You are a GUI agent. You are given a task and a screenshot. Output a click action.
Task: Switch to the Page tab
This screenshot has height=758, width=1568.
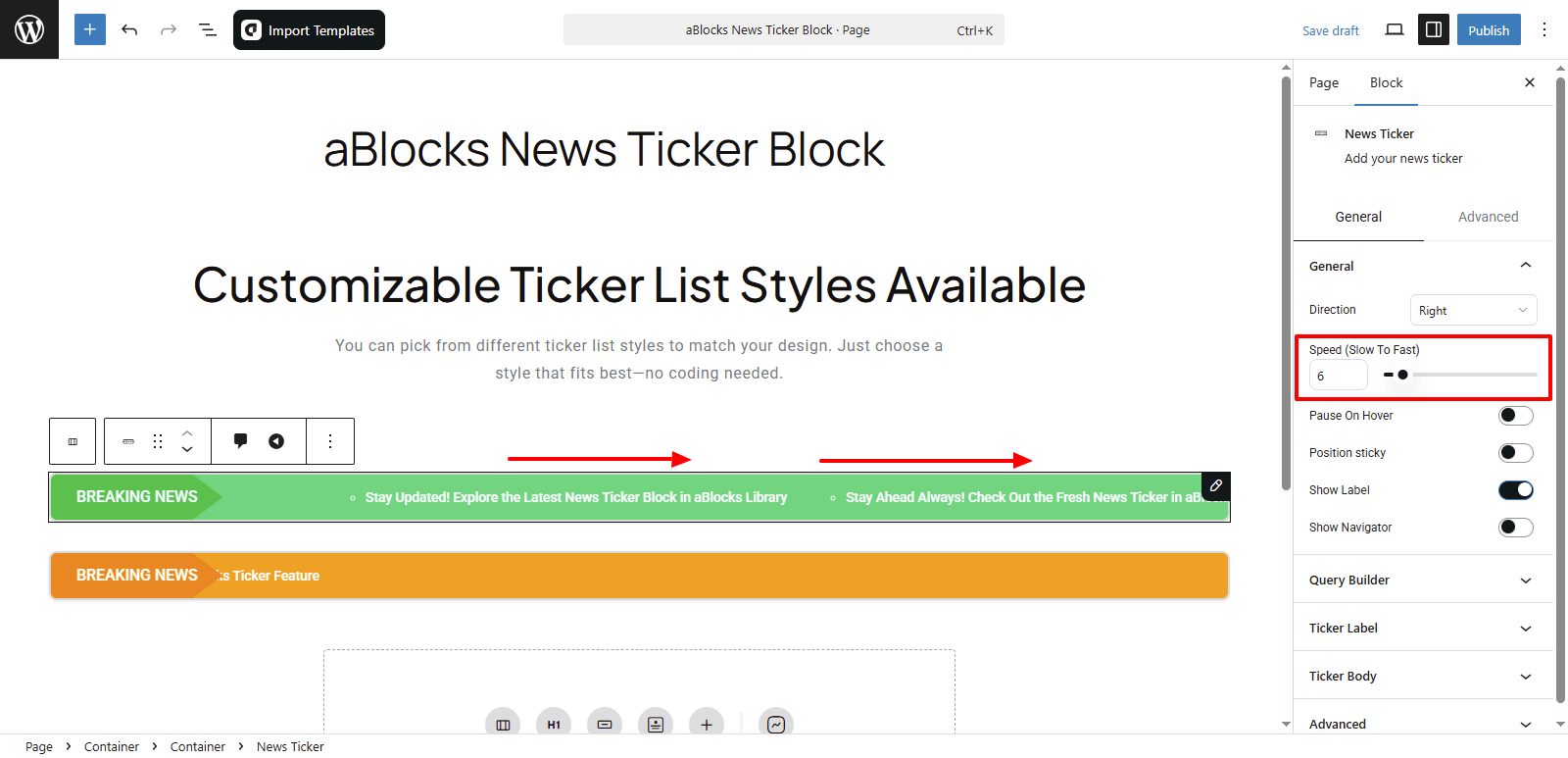coord(1324,82)
